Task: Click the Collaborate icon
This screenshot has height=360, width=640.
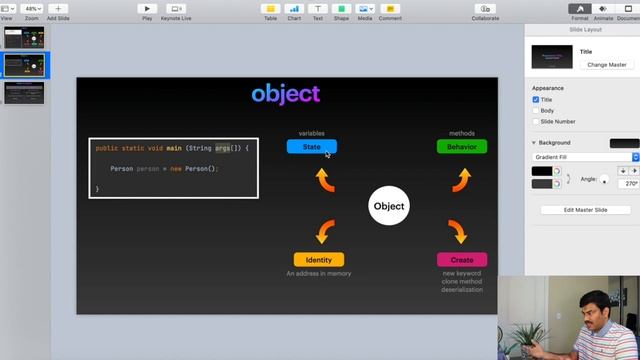Action: (x=485, y=9)
